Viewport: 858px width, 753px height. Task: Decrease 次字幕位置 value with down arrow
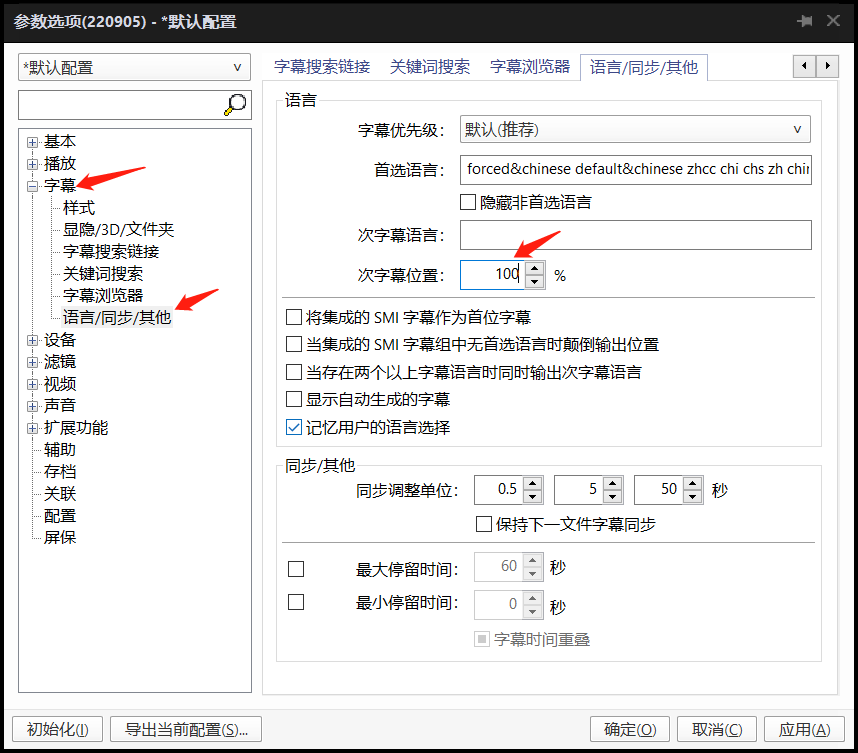(535, 282)
